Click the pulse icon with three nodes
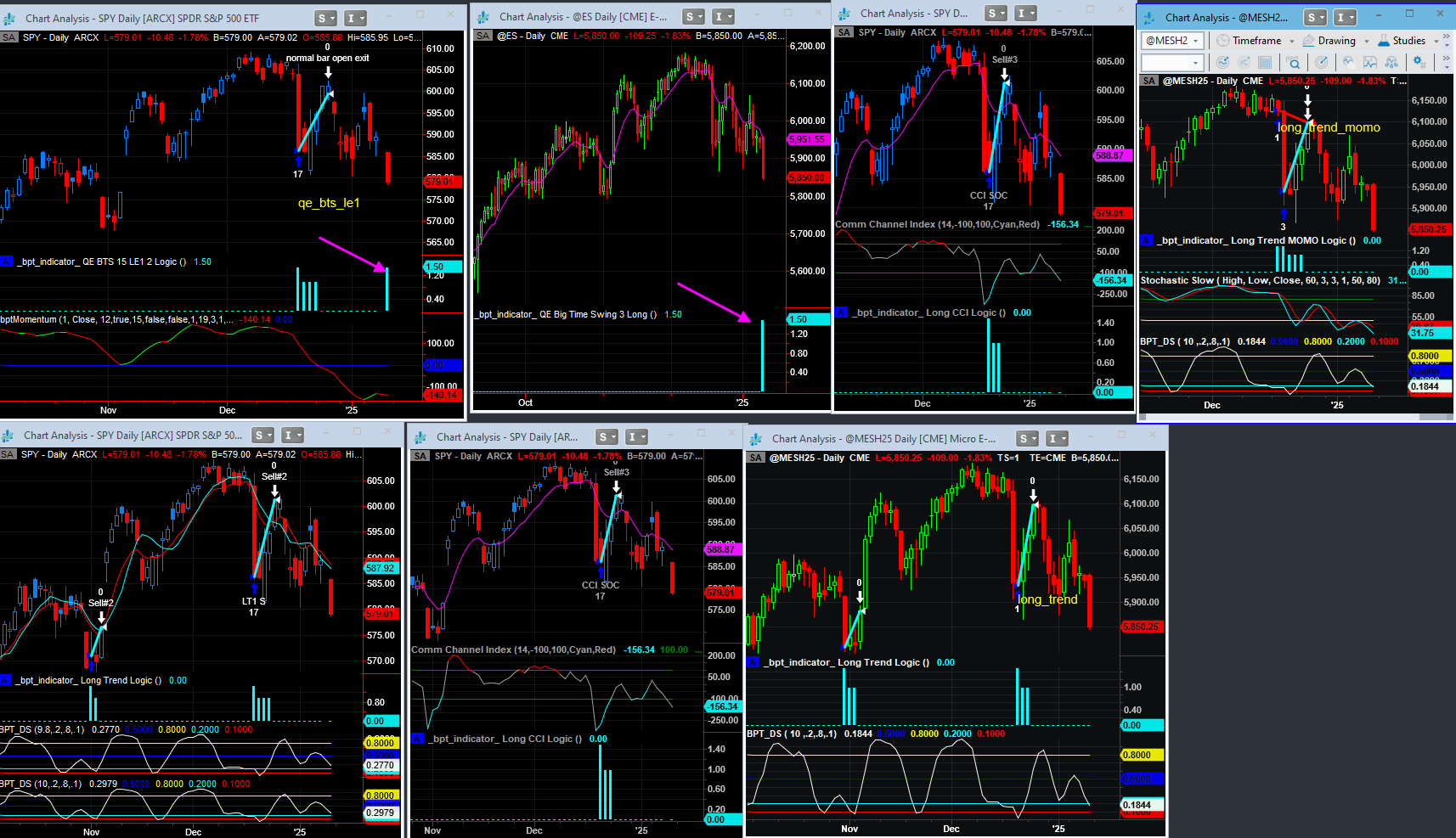This screenshot has height=838, width=1456. click(x=1391, y=62)
